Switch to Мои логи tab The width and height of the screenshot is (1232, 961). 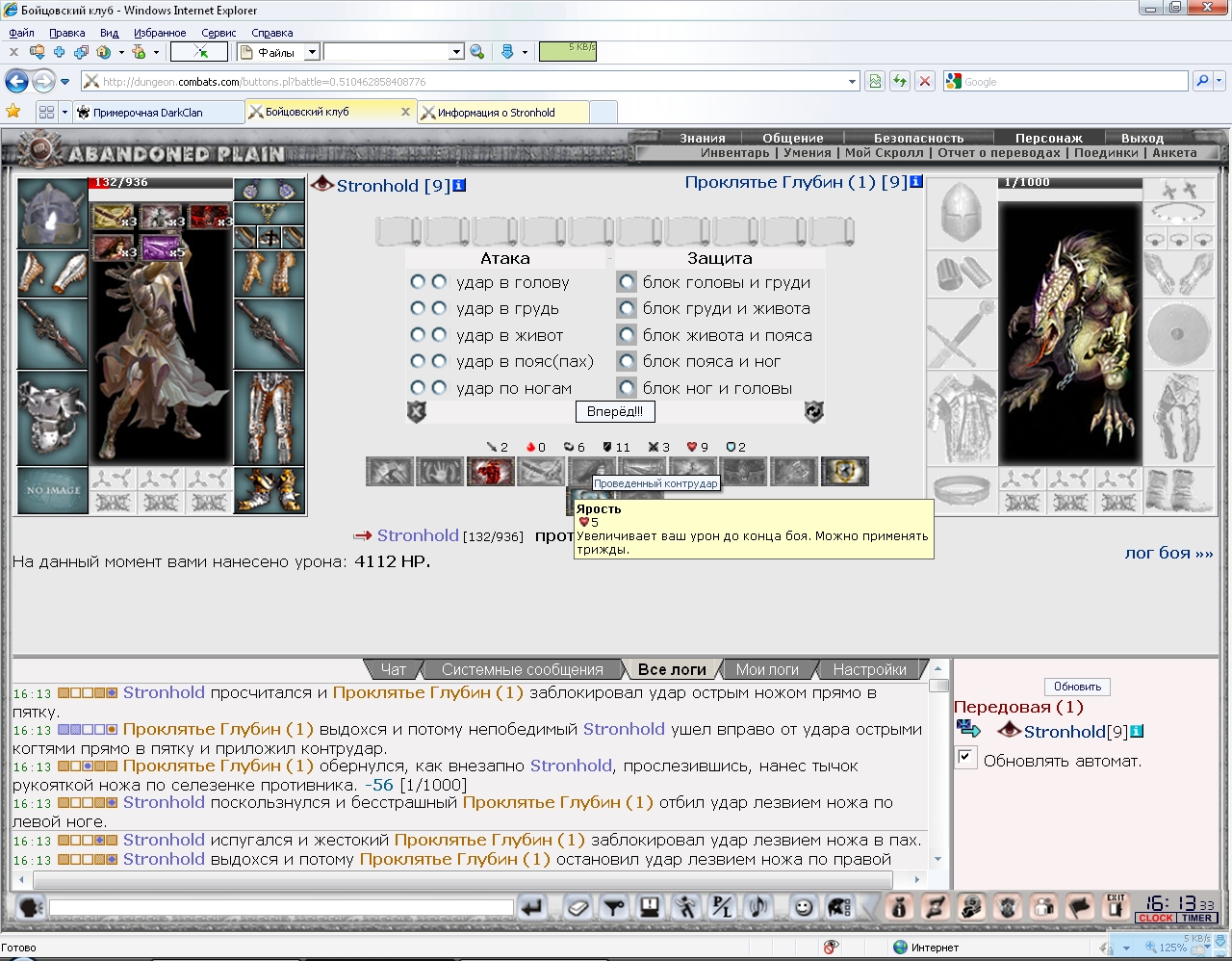pos(767,669)
